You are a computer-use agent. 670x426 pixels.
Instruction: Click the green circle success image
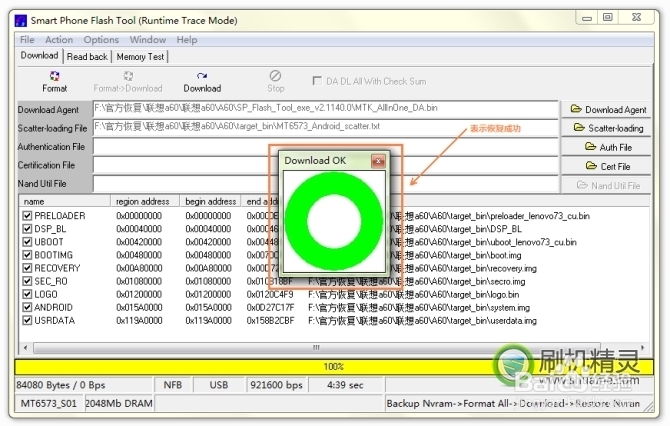[334, 221]
